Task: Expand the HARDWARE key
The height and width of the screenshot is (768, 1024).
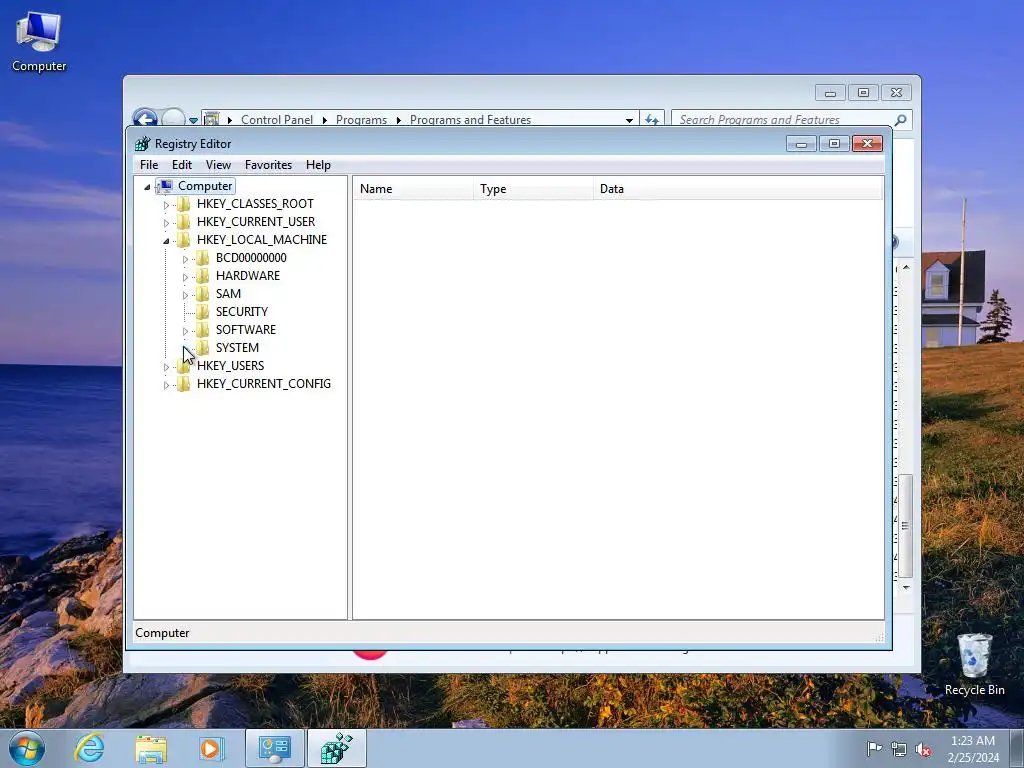Action: [185, 277]
